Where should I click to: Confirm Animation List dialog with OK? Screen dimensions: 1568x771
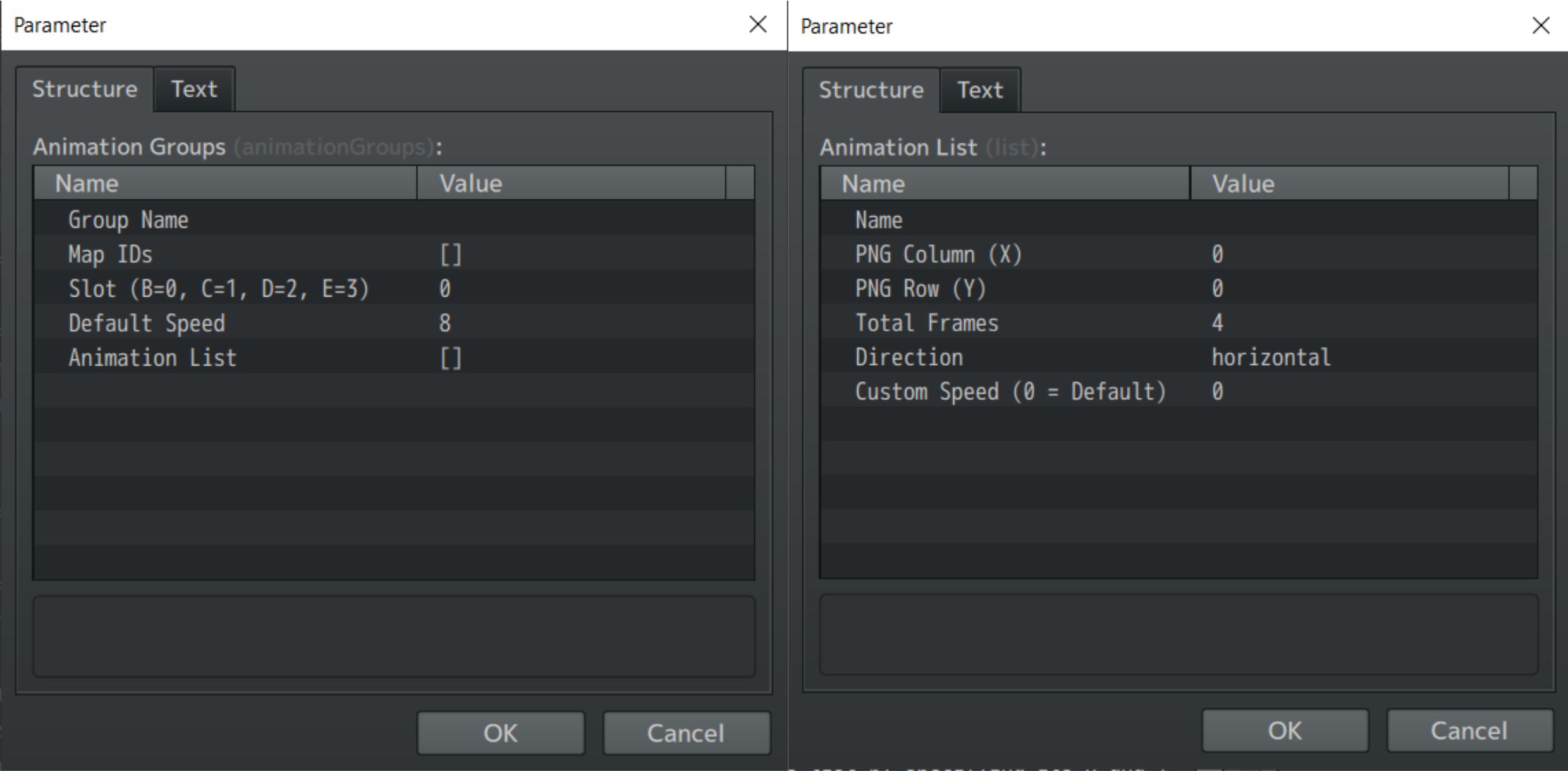1284,731
